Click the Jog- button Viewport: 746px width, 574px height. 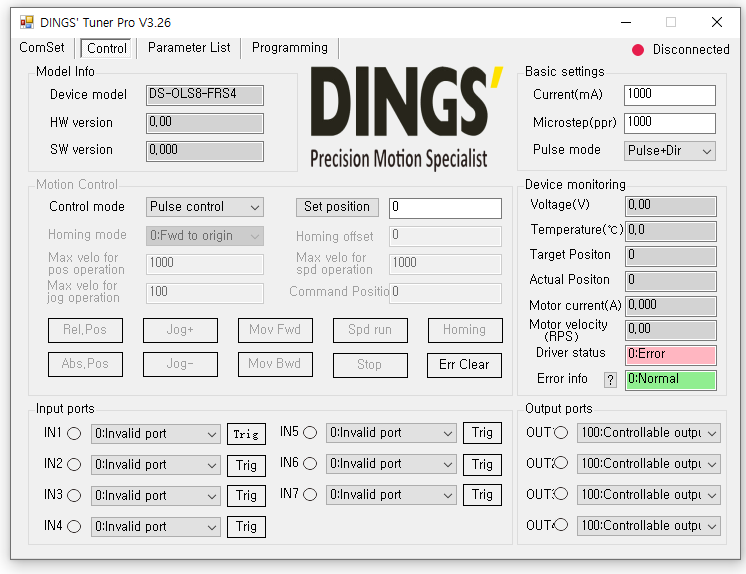click(x=180, y=365)
